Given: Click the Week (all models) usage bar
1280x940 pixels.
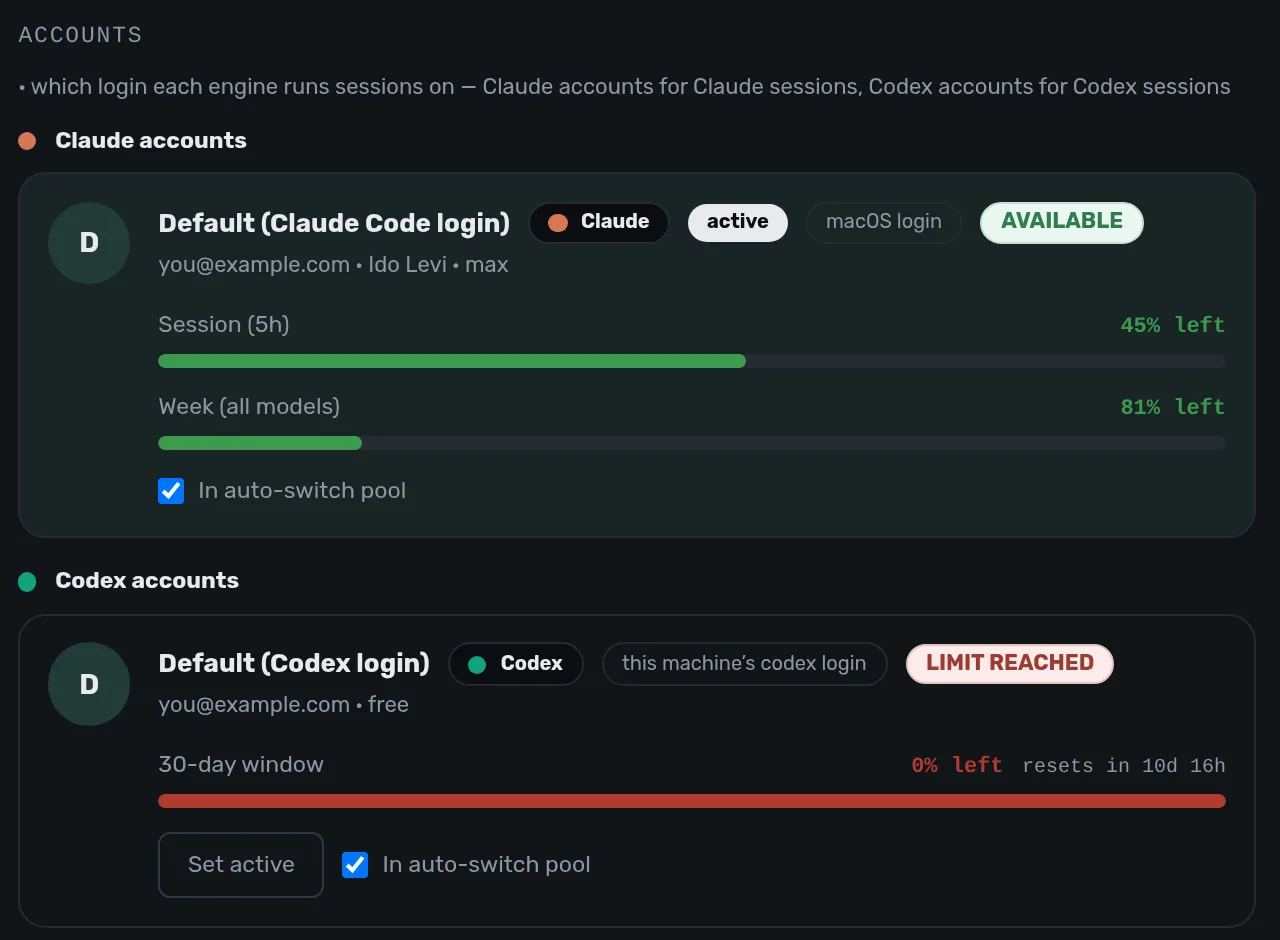Looking at the screenshot, I should [x=692, y=443].
